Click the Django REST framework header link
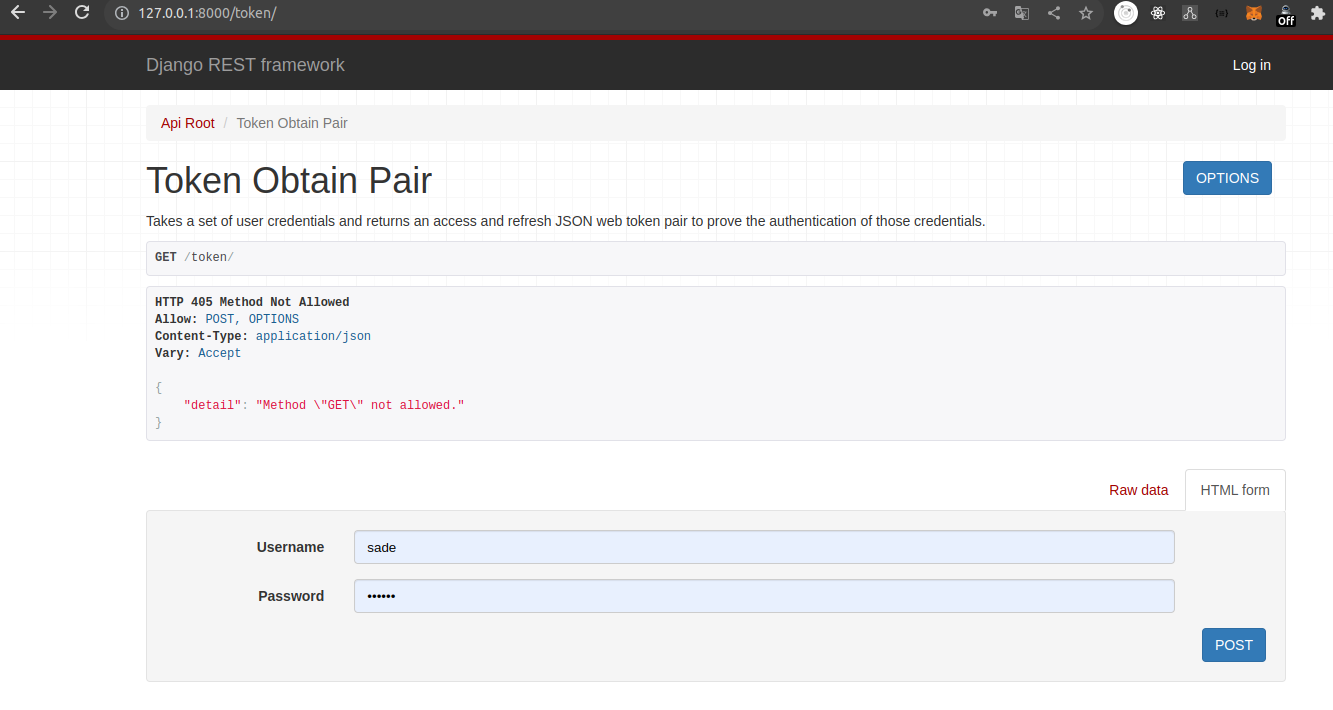Image resolution: width=1333 pixels, height=710 pixels. (x=245, y=64)
